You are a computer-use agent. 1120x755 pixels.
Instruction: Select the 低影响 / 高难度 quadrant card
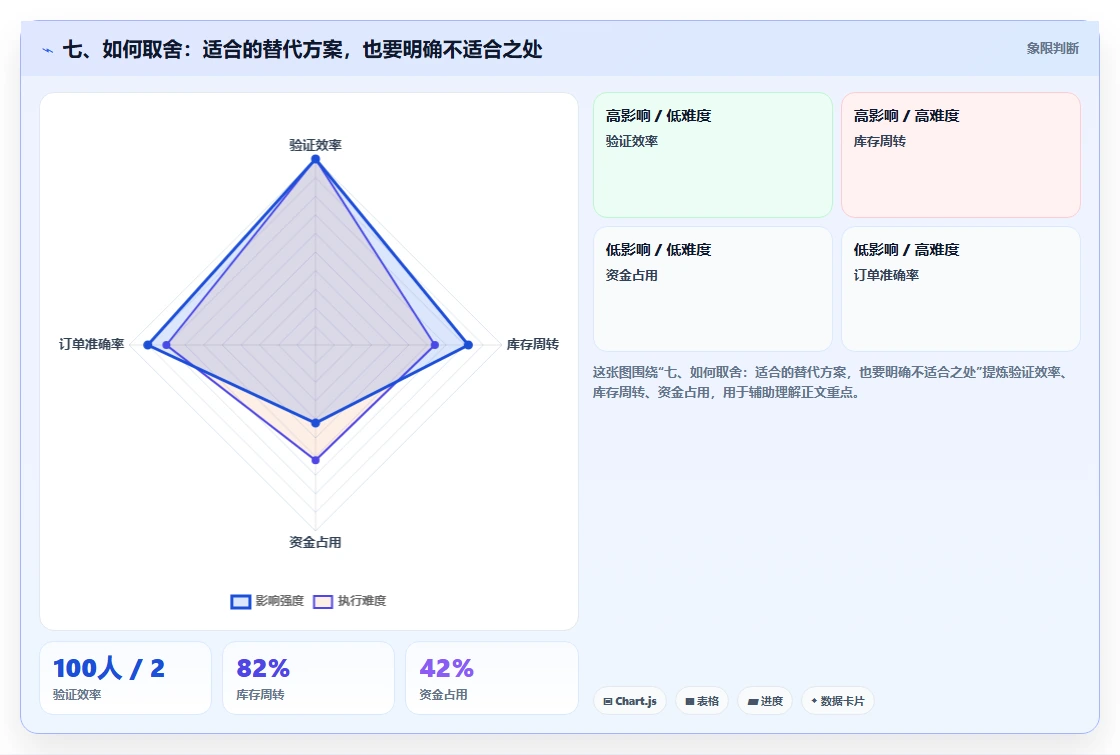pyautogui.click(x=961, y=289)
